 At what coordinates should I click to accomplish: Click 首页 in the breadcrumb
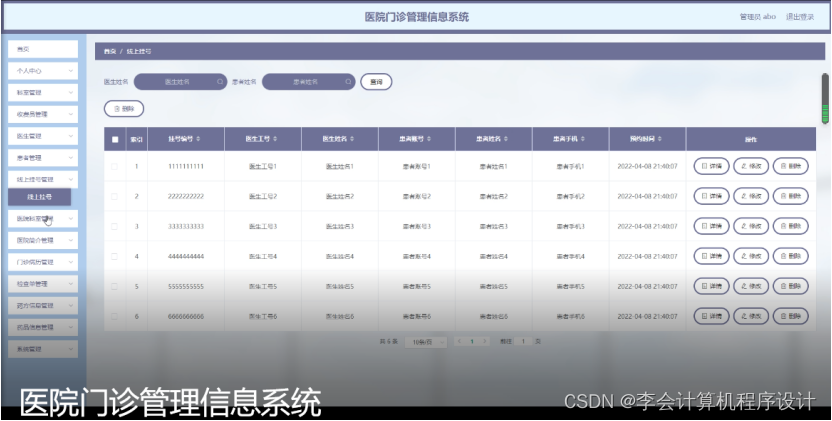pos(109,51)
